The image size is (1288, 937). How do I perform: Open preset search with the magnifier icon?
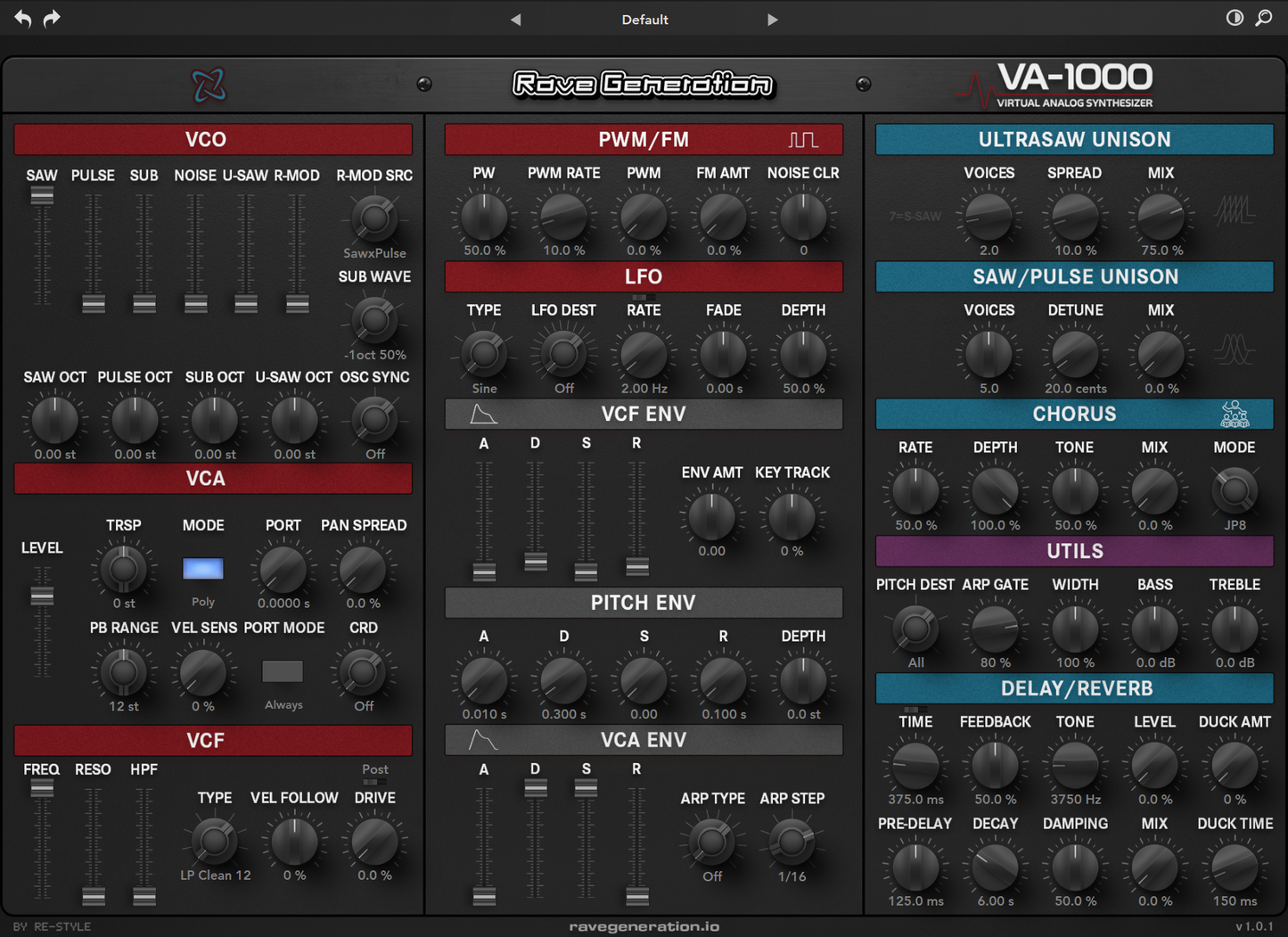(1264, 18)
